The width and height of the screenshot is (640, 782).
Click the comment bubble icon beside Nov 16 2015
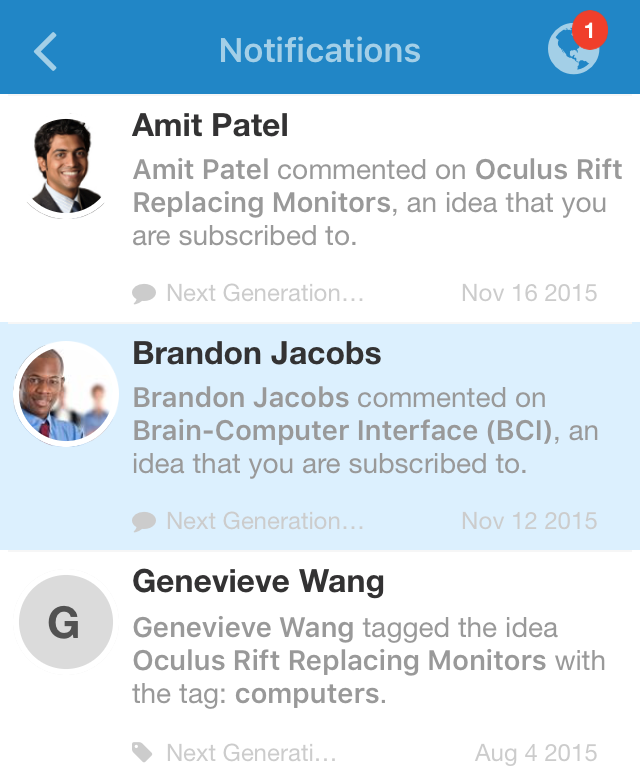(x=144, y=293)
